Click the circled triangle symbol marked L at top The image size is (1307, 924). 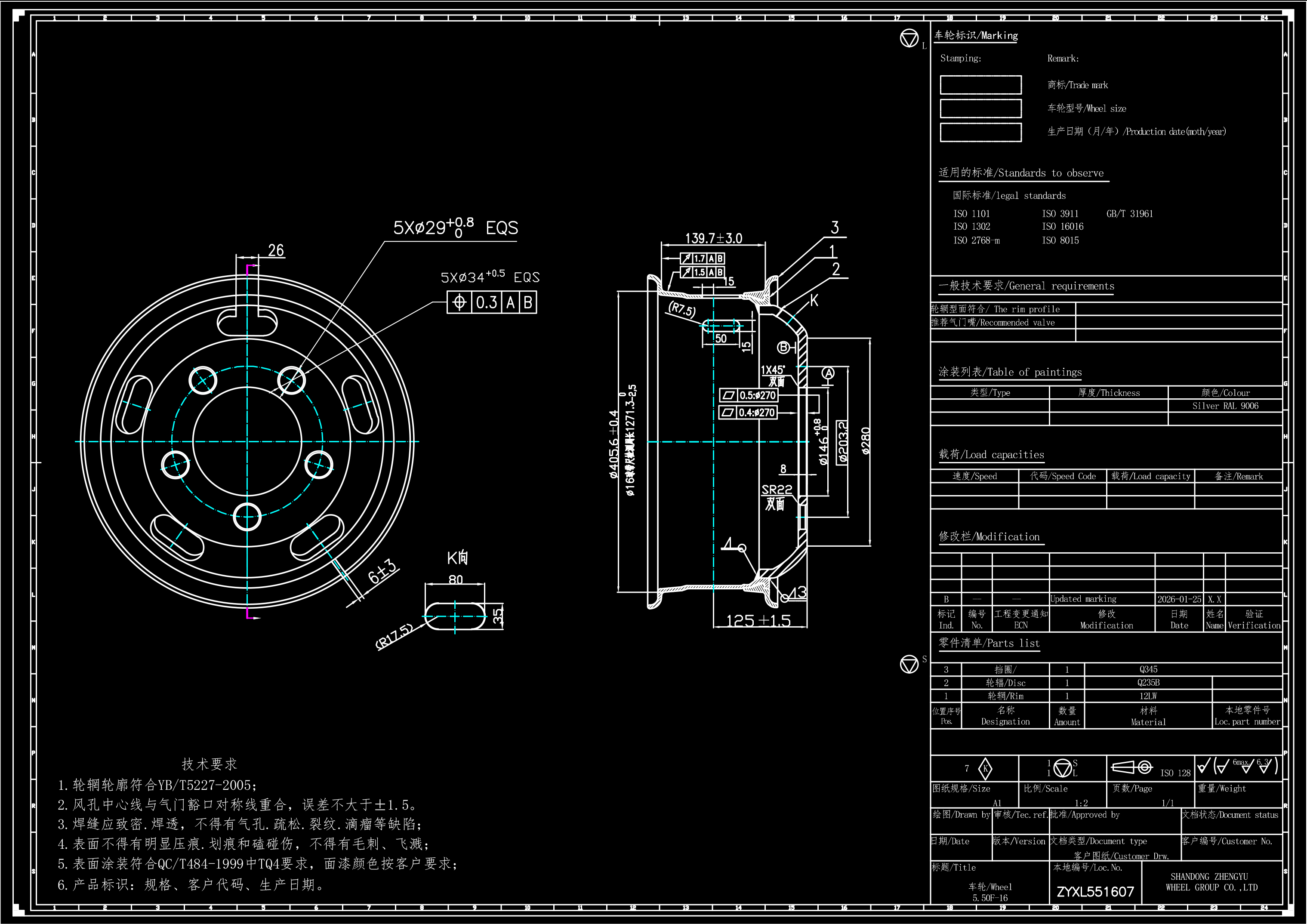click(909, 39)
